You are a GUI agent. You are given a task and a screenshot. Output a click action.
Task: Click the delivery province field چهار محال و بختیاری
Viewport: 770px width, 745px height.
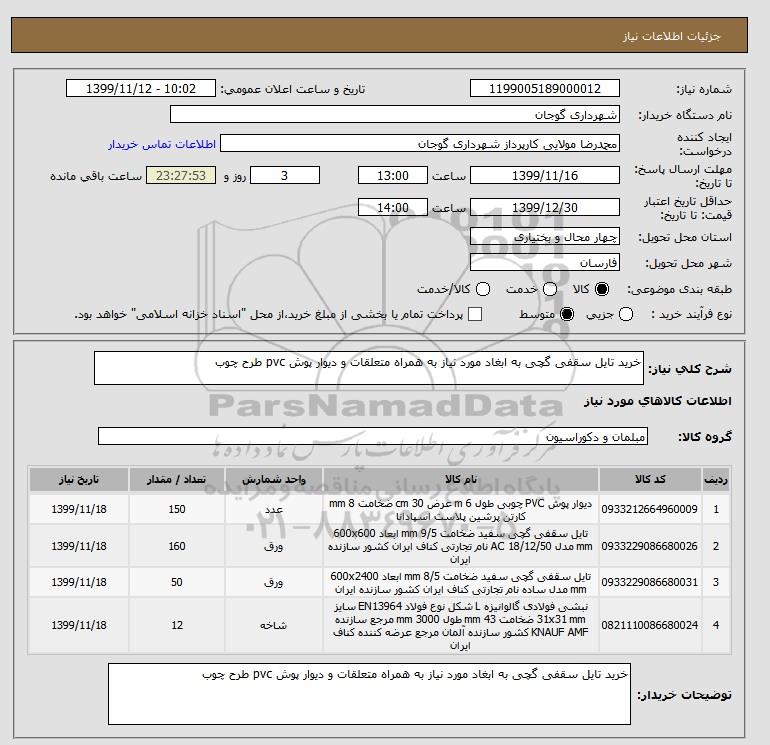545,237
